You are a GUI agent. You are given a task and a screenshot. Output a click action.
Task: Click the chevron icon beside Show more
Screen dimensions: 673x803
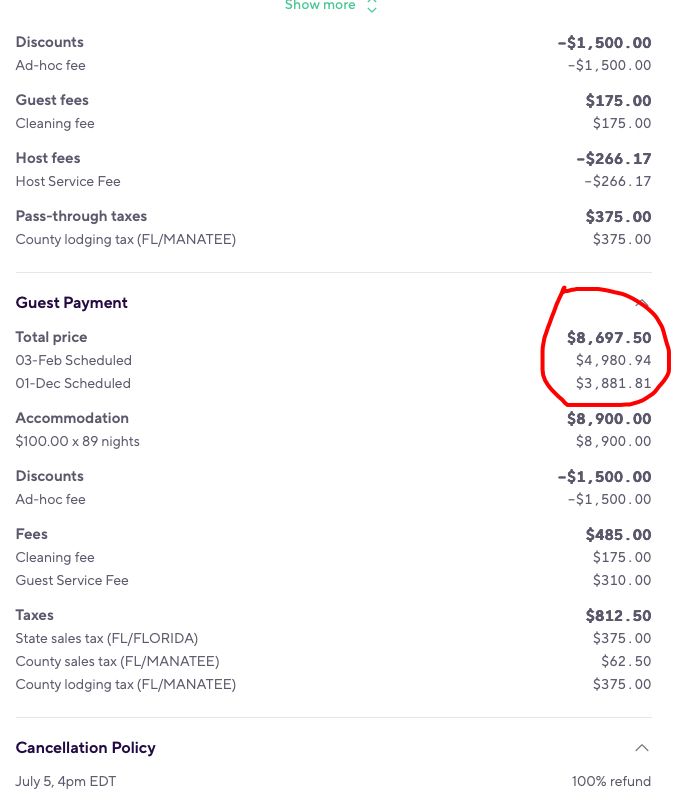372,6
